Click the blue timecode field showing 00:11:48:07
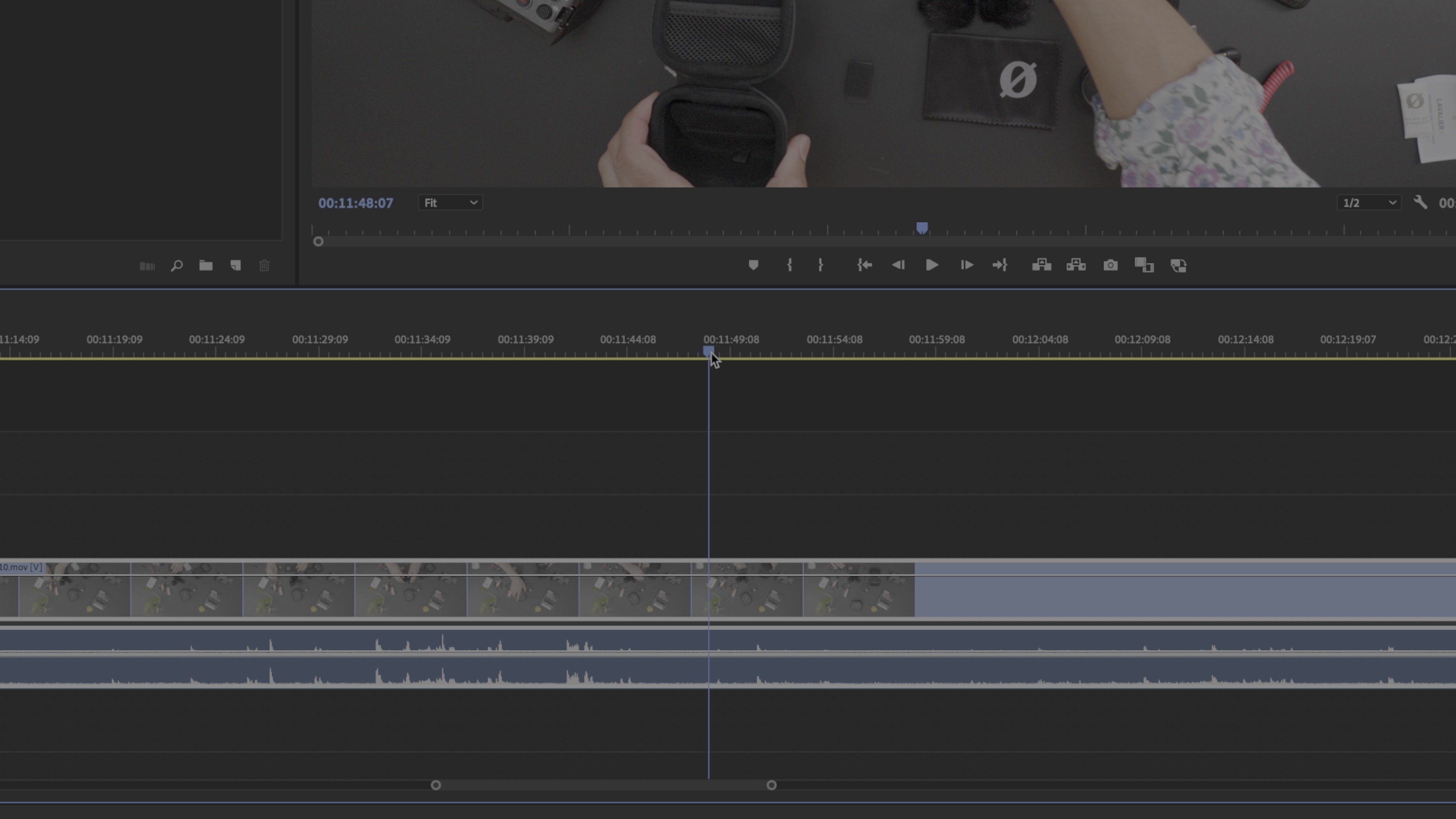Screen dimensions: 1456x819 coord(356,203)
